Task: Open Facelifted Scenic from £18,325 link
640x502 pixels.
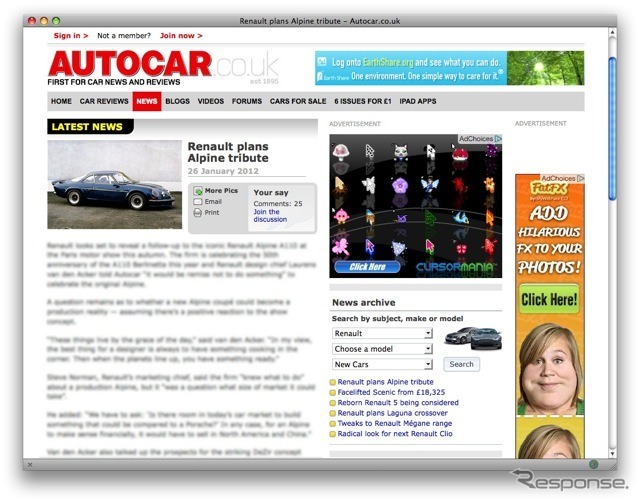Action: click(x=391, y=392)
